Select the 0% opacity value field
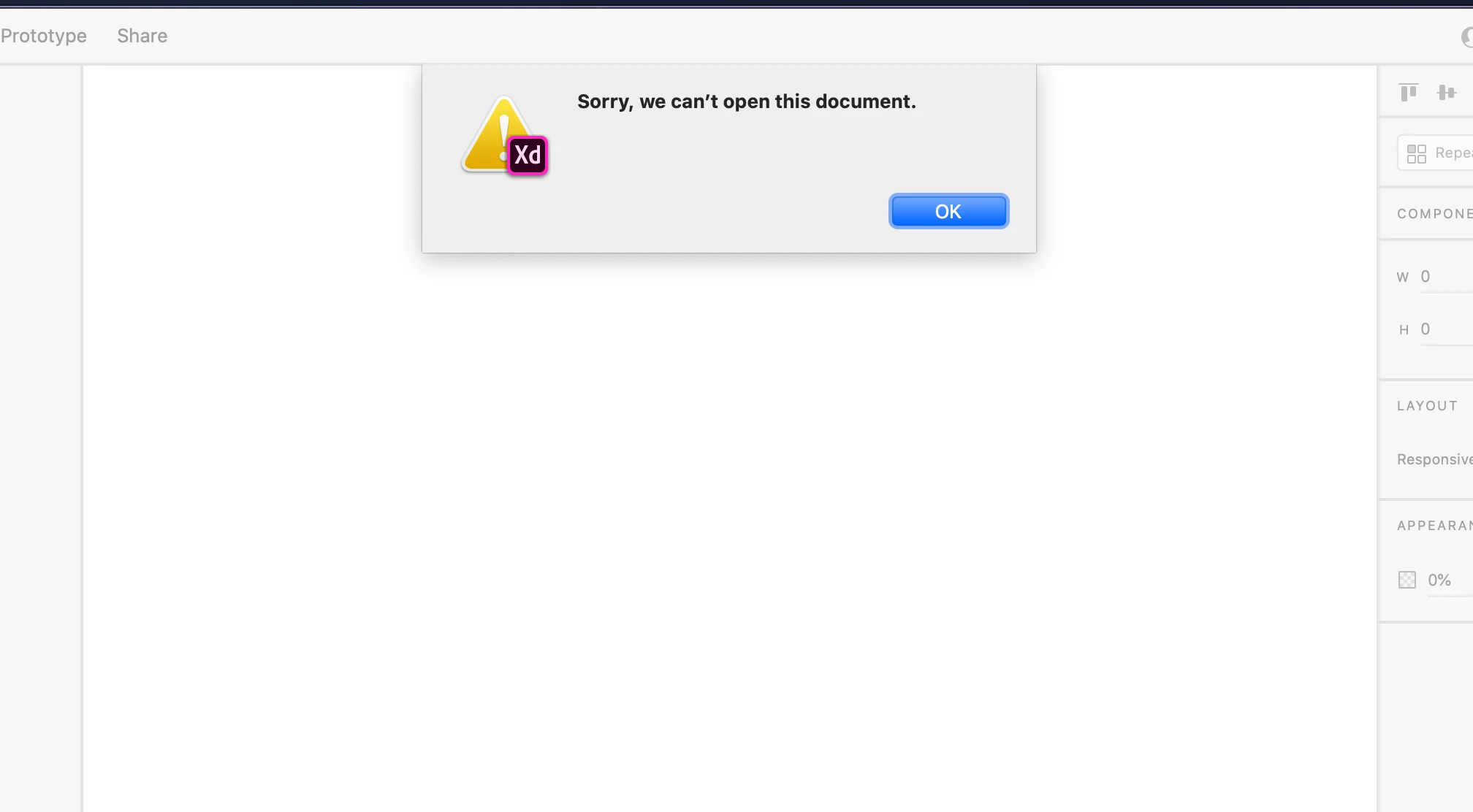The width and height of the screenshot is (1473, 812). (x=1450, y=580)
